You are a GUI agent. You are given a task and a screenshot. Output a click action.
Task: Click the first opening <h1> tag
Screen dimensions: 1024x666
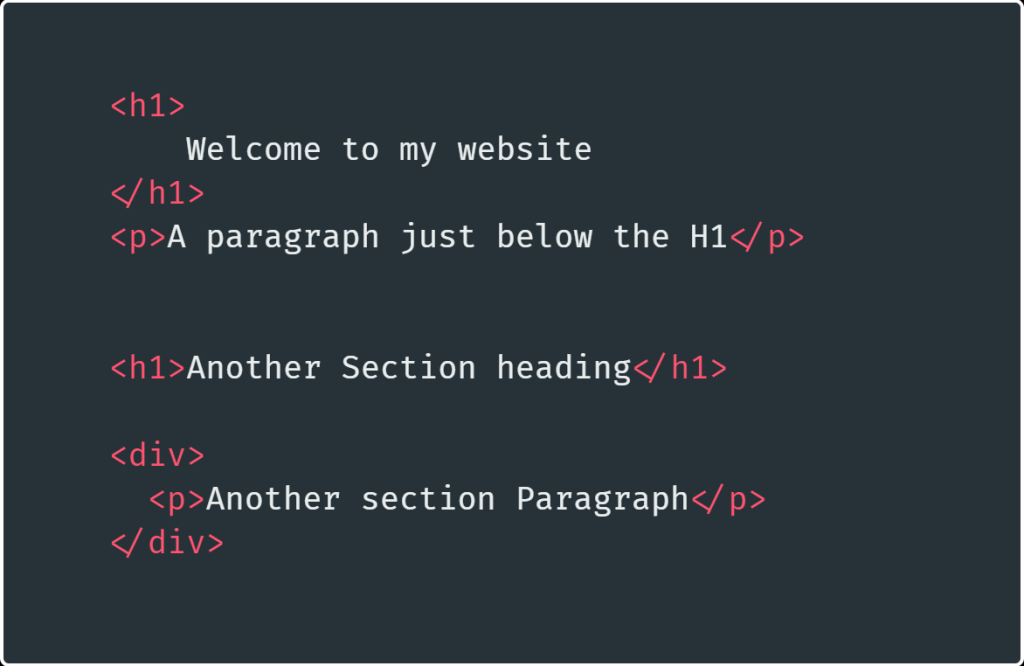click(148, 106)
